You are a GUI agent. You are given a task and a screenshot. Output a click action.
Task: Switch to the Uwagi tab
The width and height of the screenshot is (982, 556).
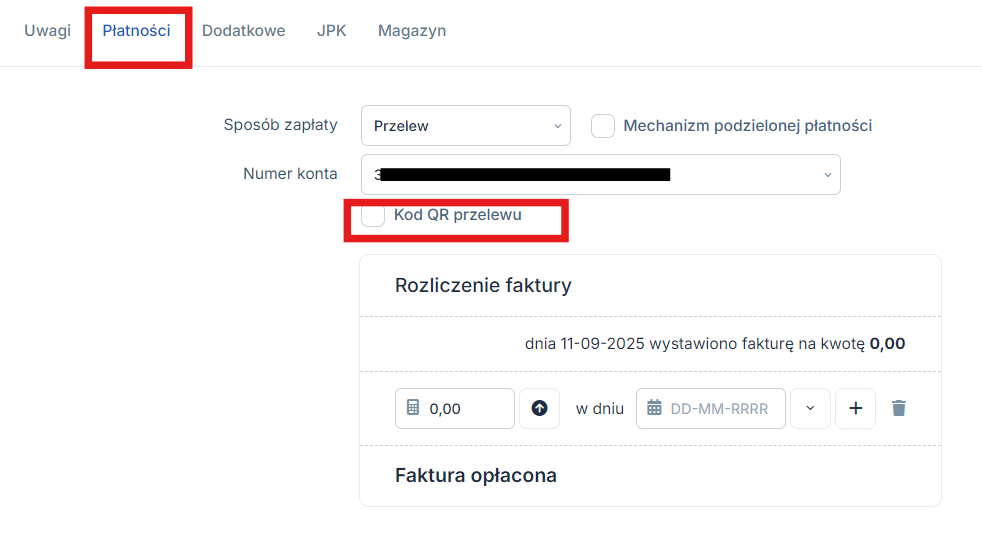(48, 31)
